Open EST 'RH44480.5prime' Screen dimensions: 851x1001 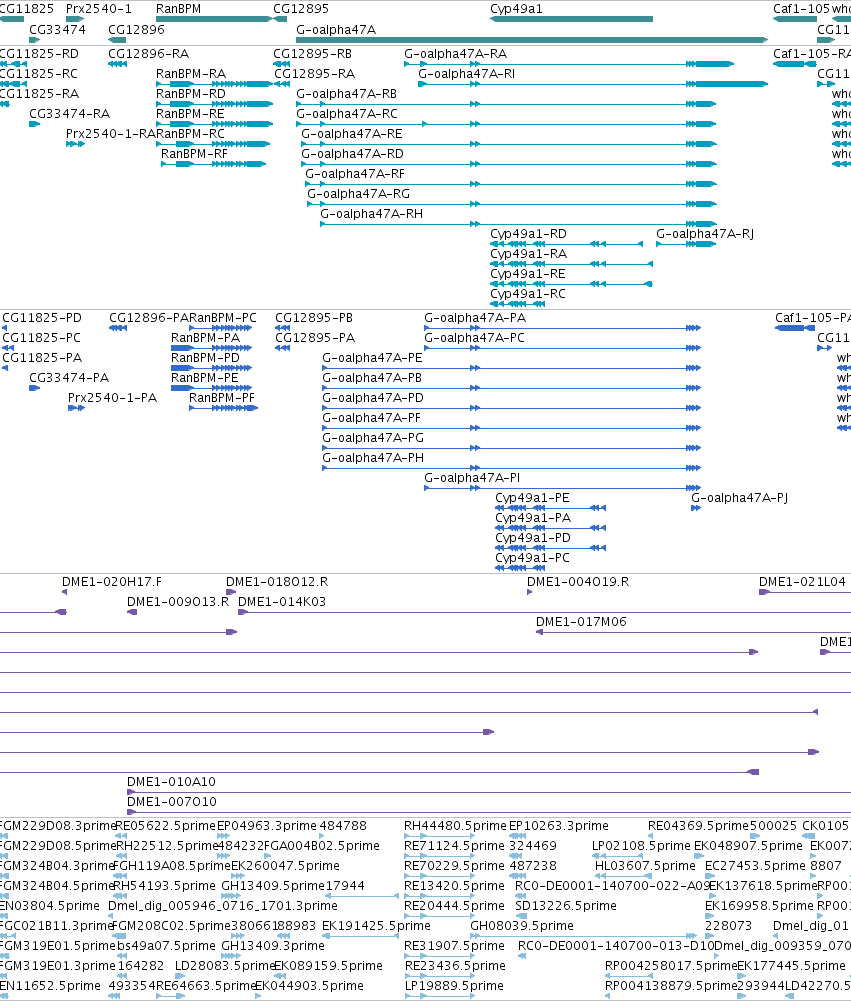455,826
